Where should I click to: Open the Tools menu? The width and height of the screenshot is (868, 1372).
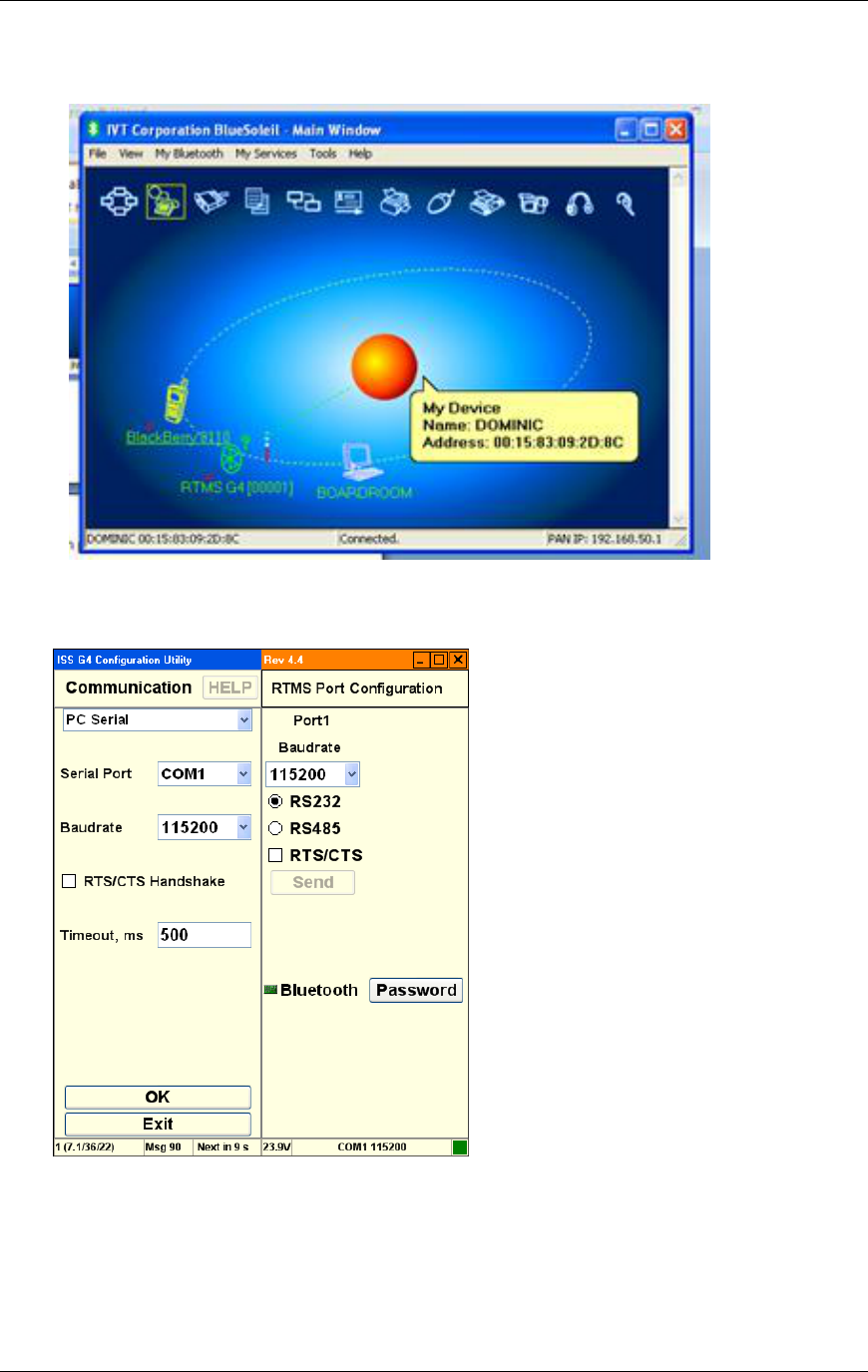(x=322, y=154)
